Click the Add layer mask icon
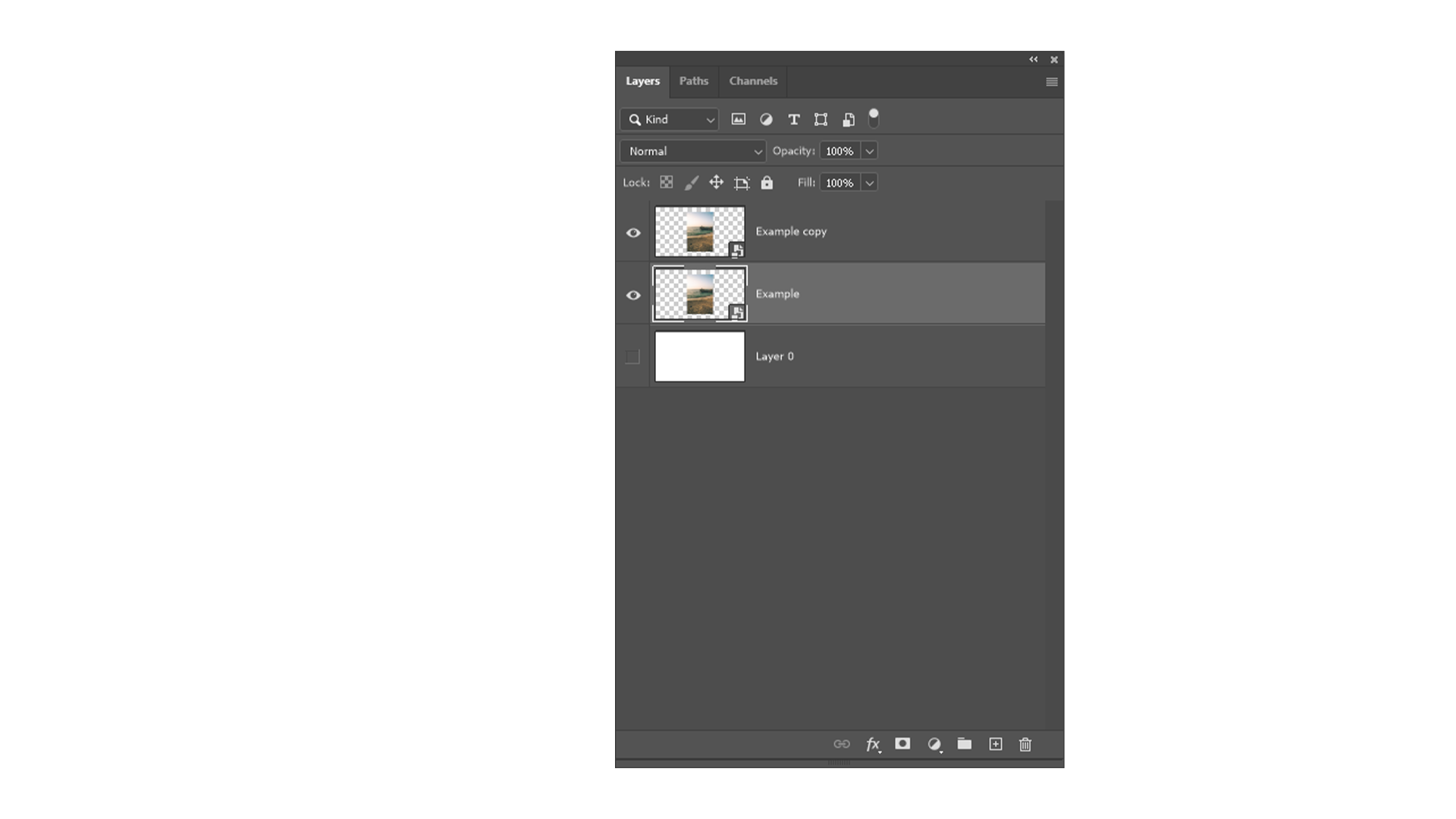The width and height of the screenshot is (1456, 819). [x=902, y=744]
